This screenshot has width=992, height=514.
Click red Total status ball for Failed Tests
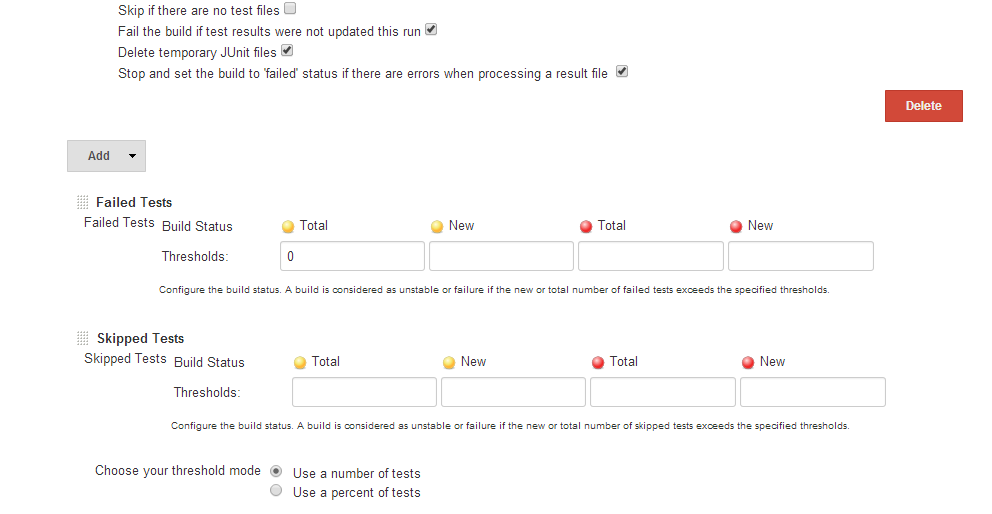click(x=586, y=226)
